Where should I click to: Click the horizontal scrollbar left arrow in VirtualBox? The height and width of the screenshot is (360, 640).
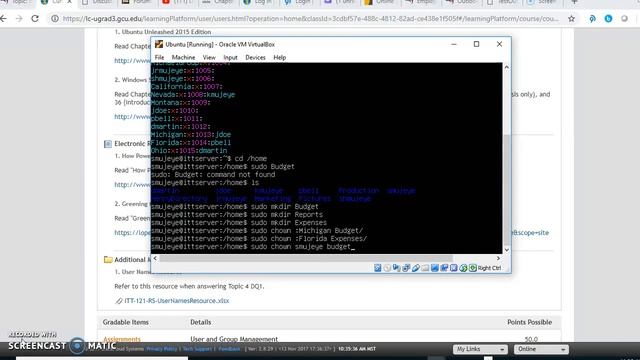(155, 258)
